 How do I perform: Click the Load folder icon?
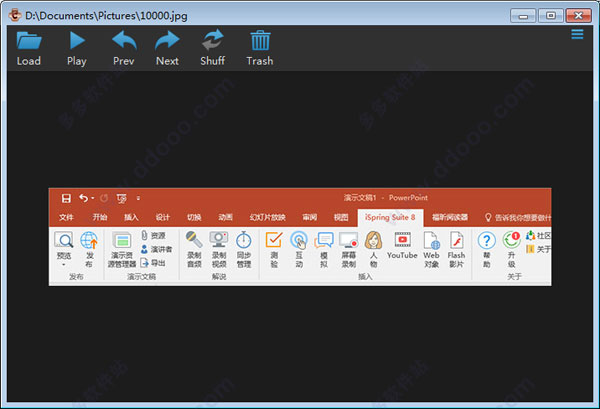coord(29,41)
